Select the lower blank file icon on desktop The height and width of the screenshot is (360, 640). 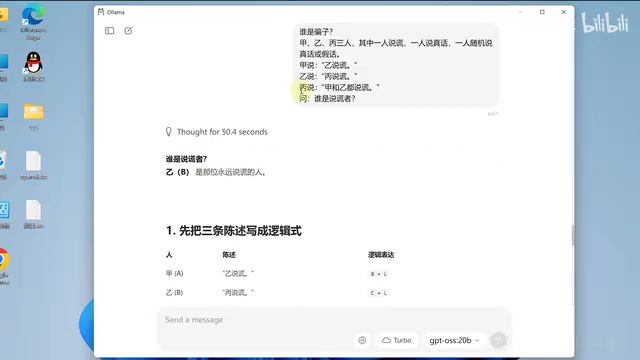pos(33,214)
